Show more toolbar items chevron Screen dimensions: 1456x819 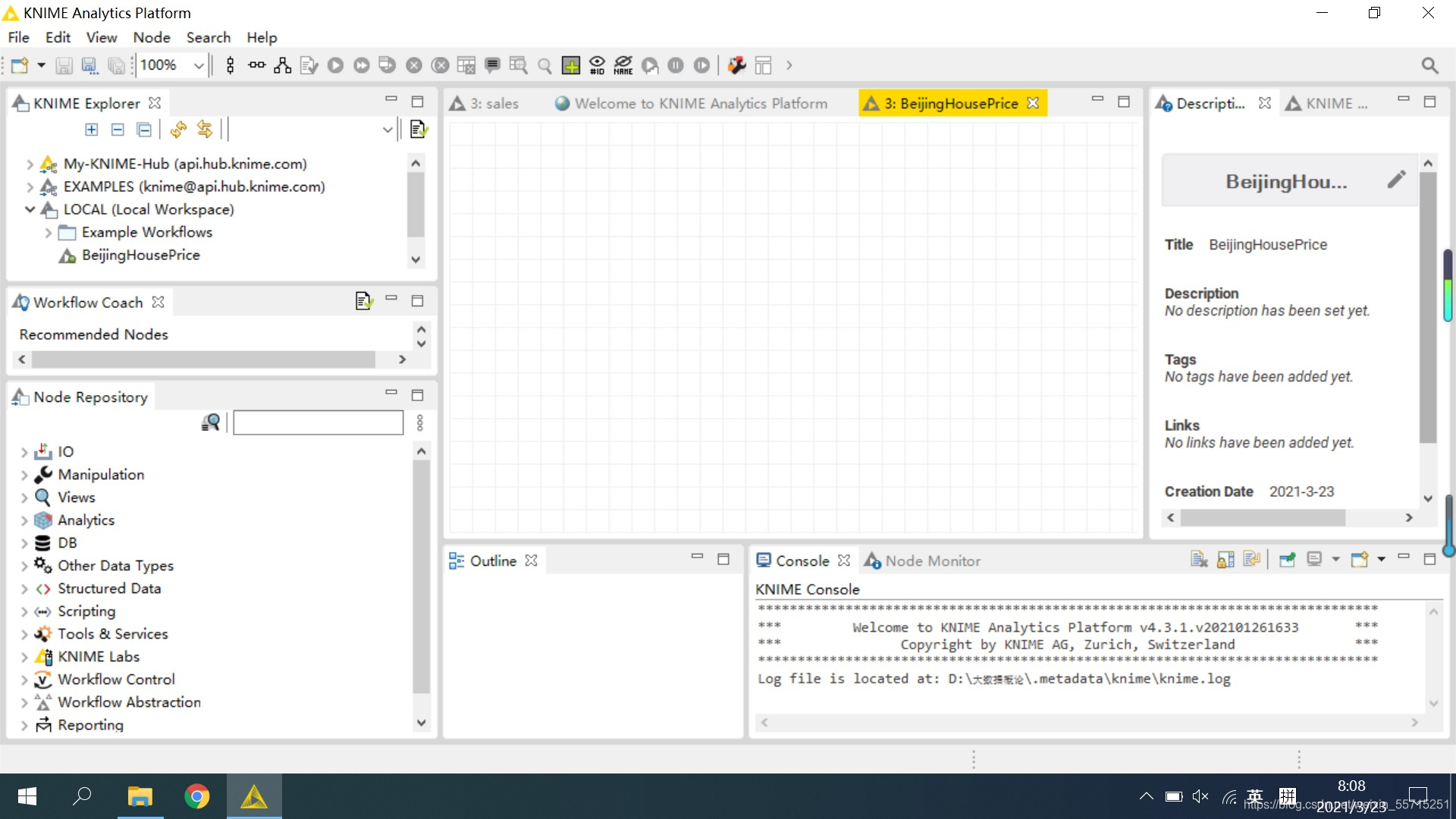click(x=789, y=66)
